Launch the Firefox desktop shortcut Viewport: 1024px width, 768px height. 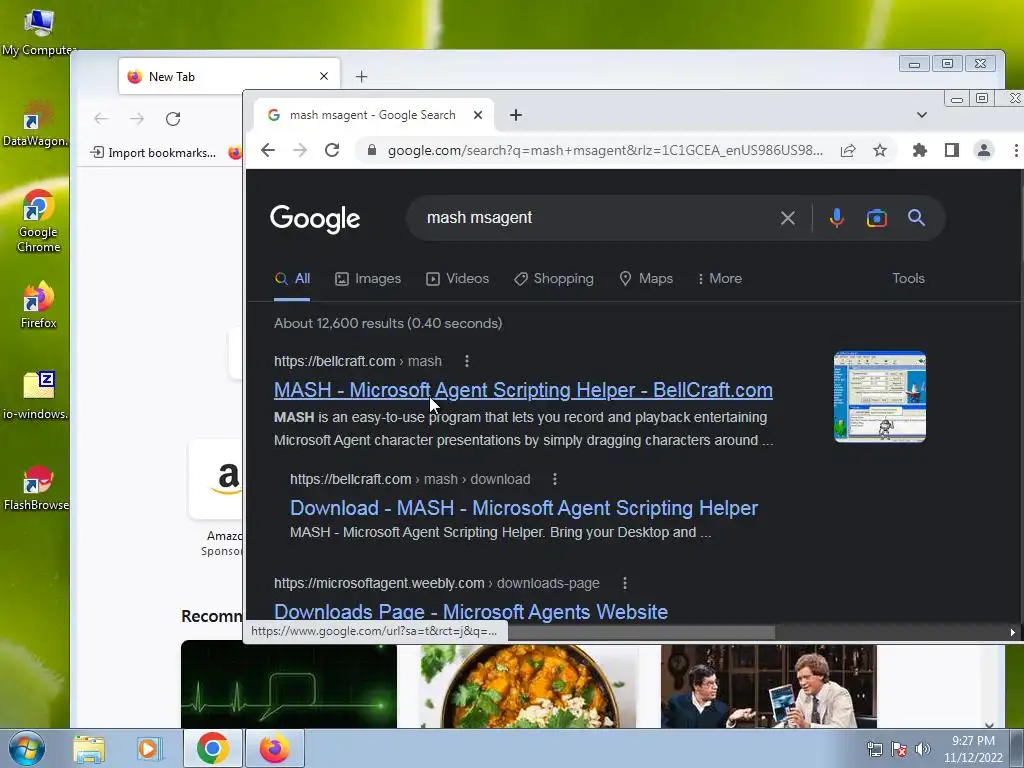[x=38, y=306]
